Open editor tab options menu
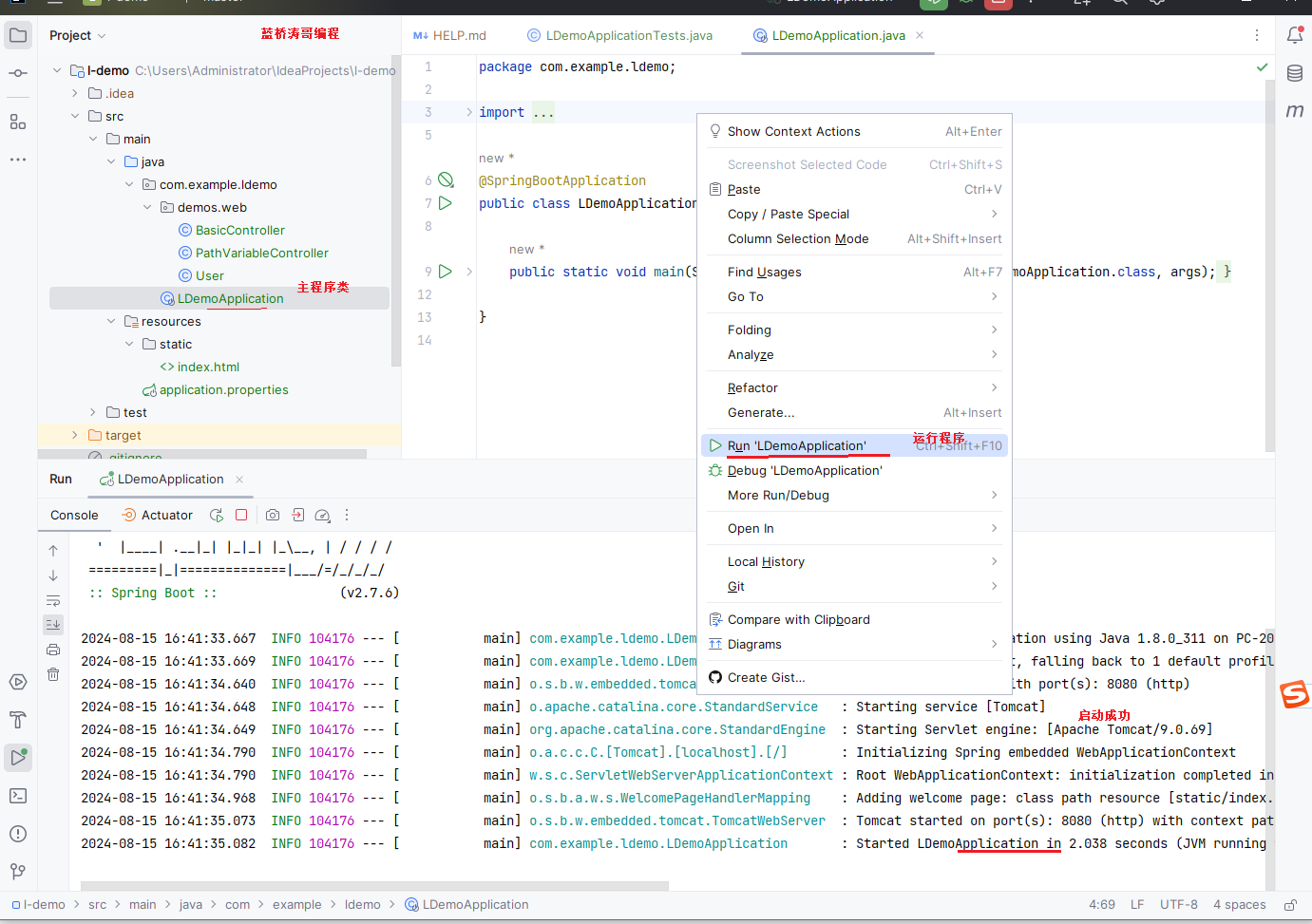The width and height of the screenshot is (1312, 924). click(1257, 35)
